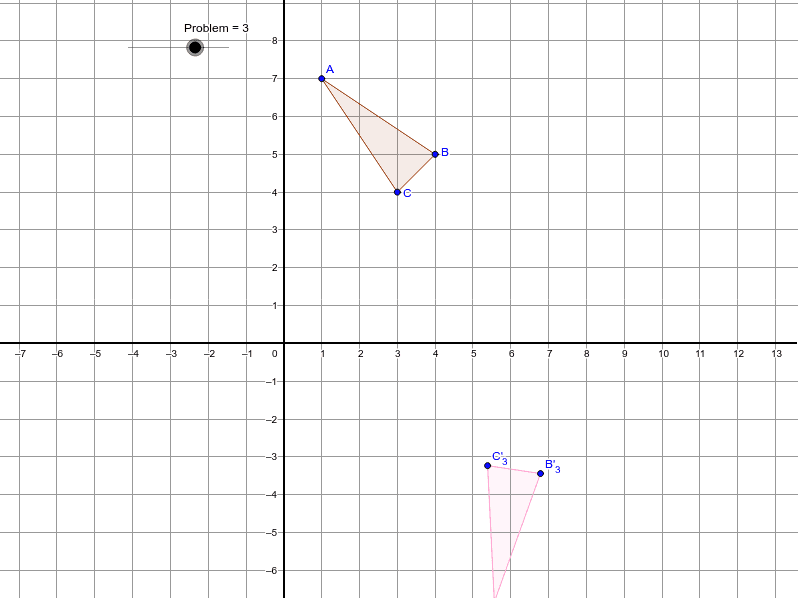Click x-axis label 10
This screenshot has height=600, width=800.
pyautogui.click(x=663, y=354)
